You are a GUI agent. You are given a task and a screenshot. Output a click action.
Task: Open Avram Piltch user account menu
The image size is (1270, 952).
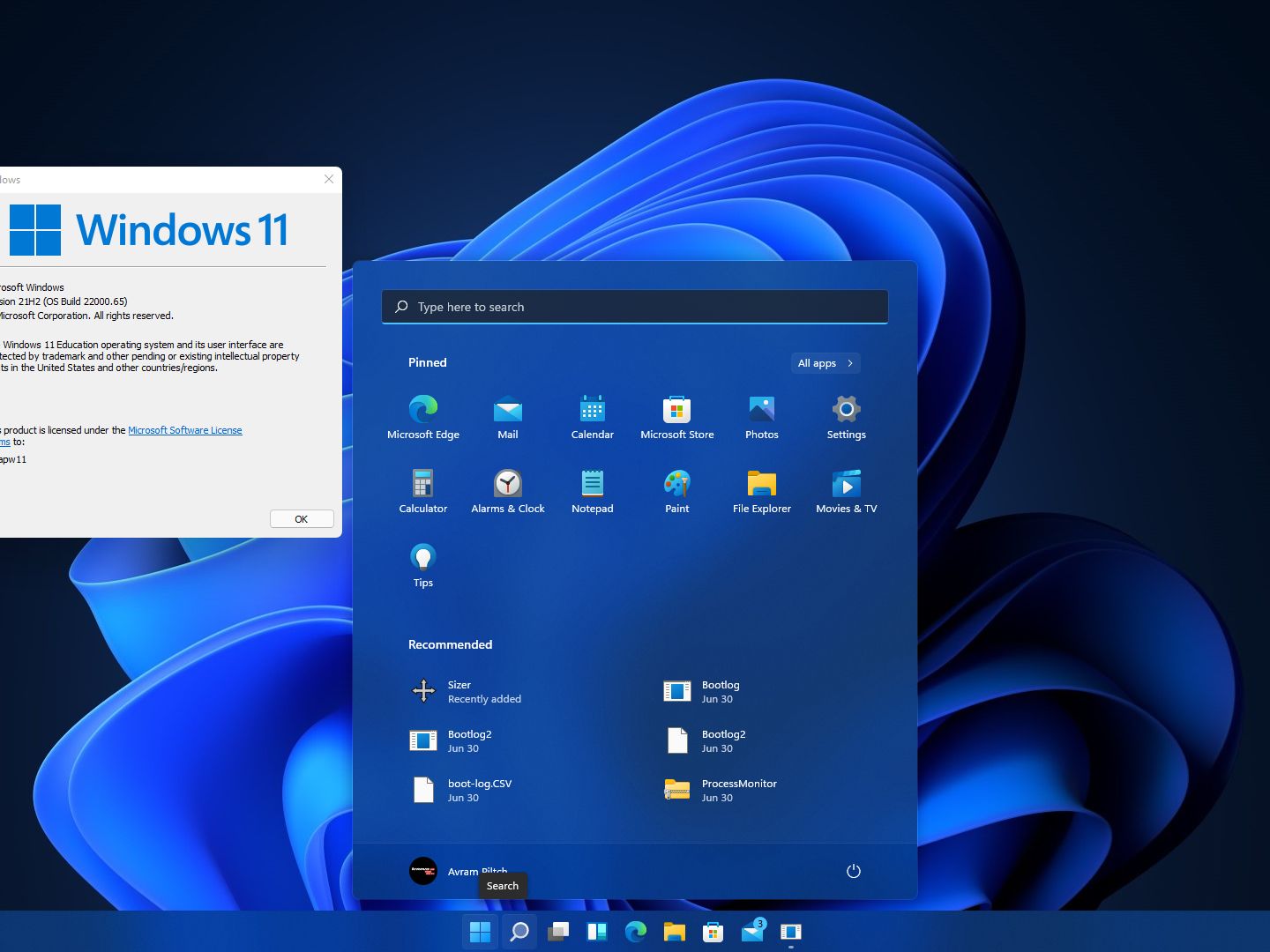[x=459, y=871]
